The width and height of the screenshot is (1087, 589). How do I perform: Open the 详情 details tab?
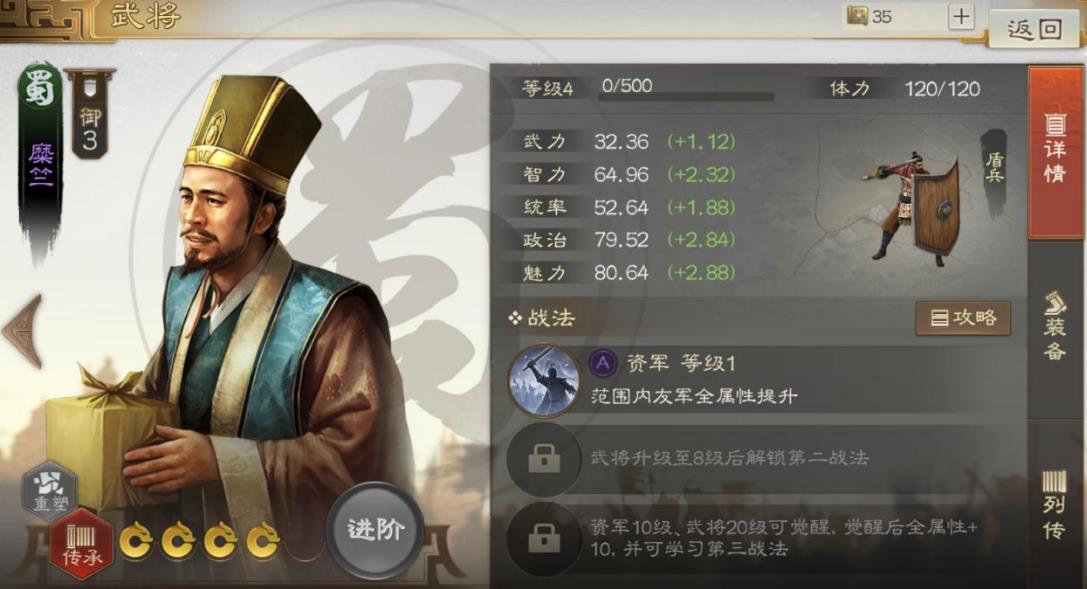click(1055, 152)
